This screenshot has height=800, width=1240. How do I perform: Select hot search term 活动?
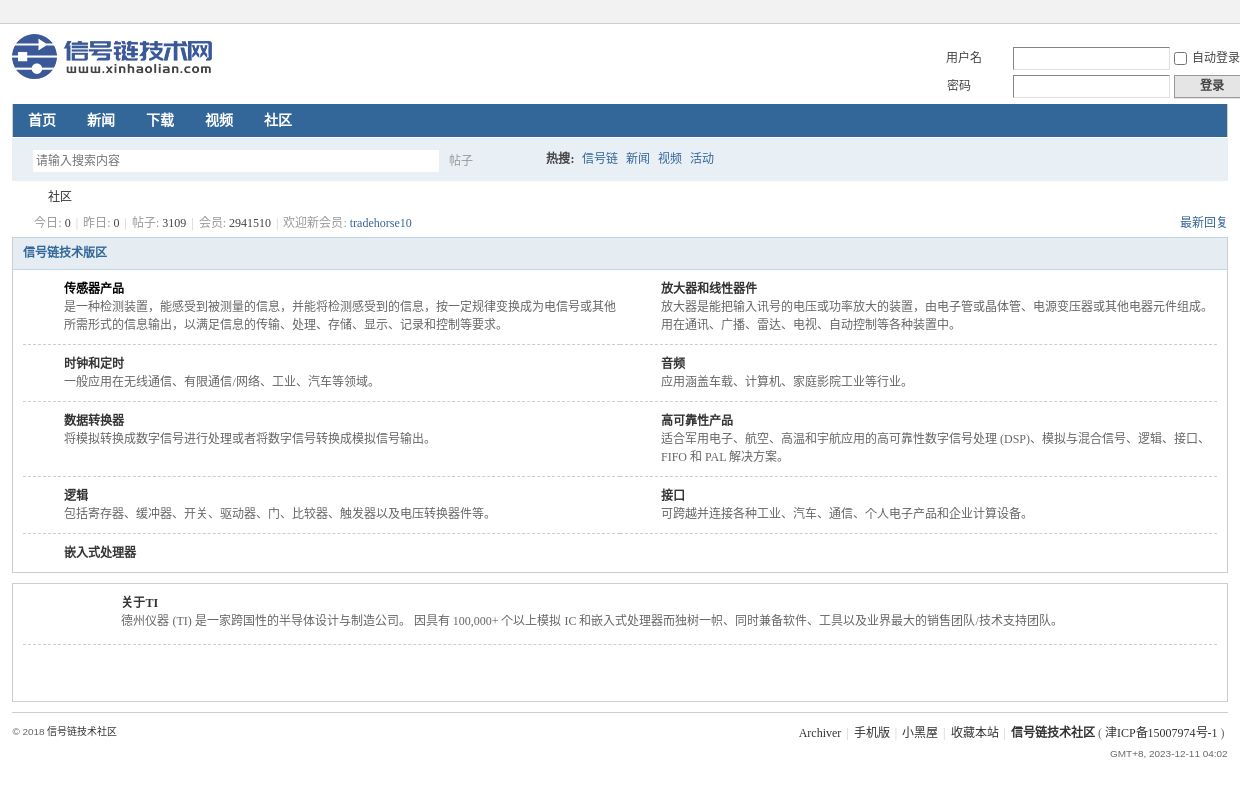(702, 159)
